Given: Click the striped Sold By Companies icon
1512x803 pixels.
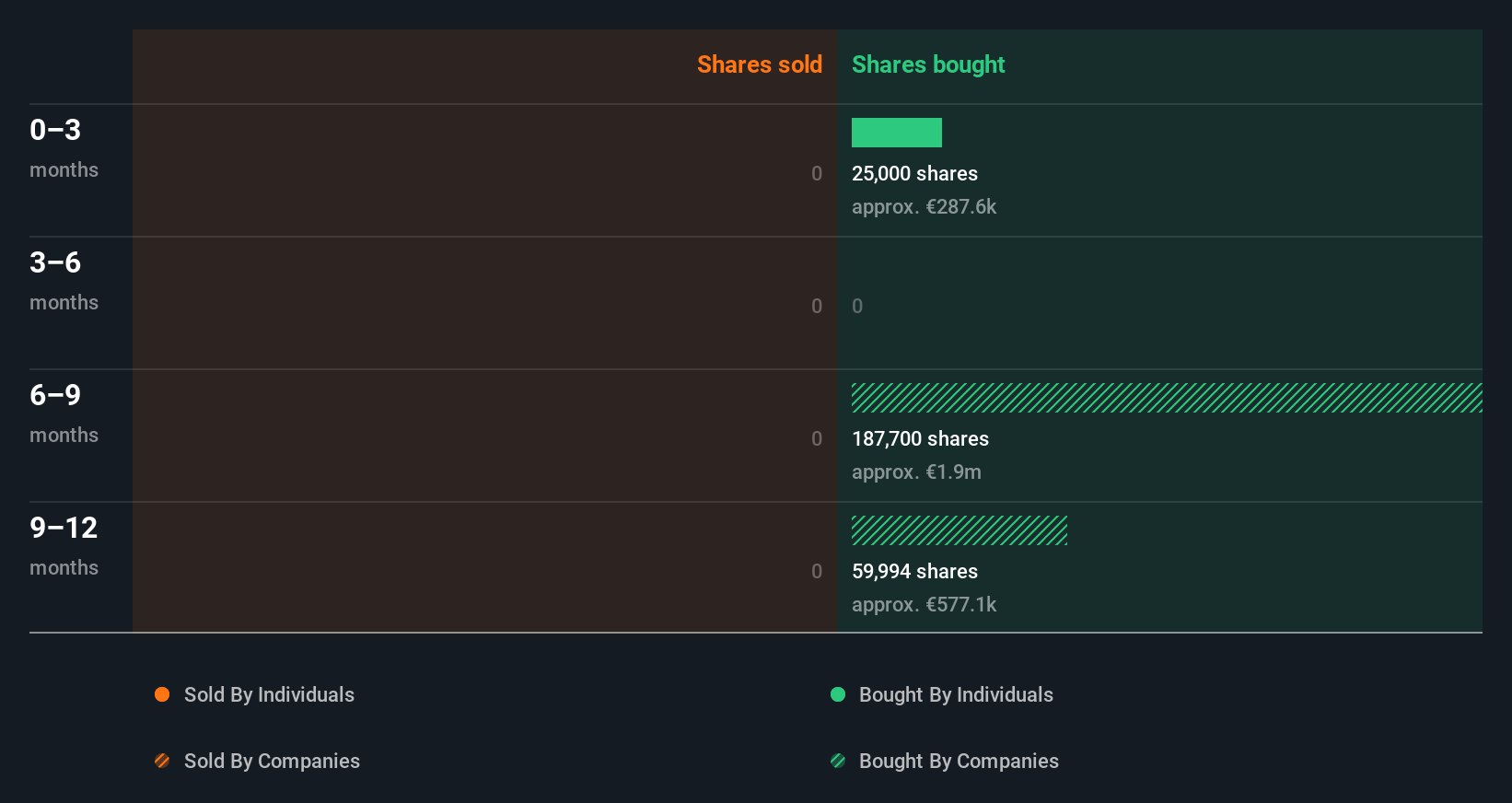Looking at the screenshot, I should click(x=162, y=761).
